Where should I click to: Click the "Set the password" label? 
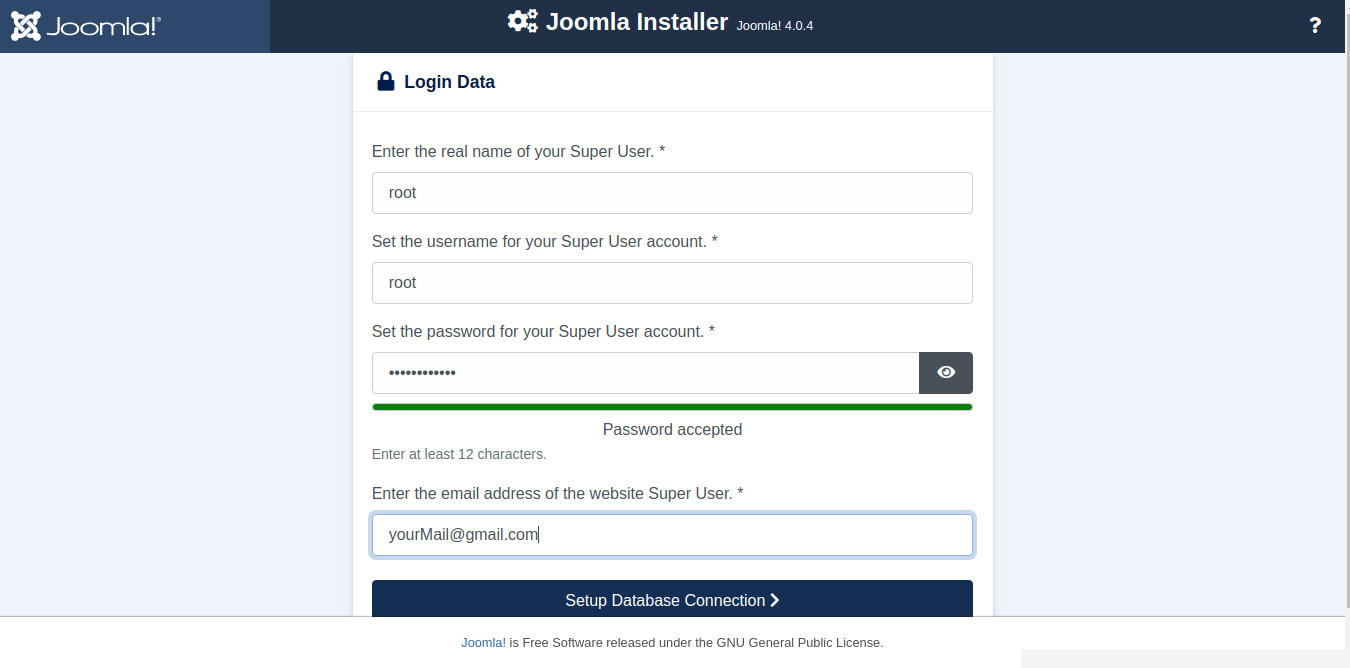point(543,331)
